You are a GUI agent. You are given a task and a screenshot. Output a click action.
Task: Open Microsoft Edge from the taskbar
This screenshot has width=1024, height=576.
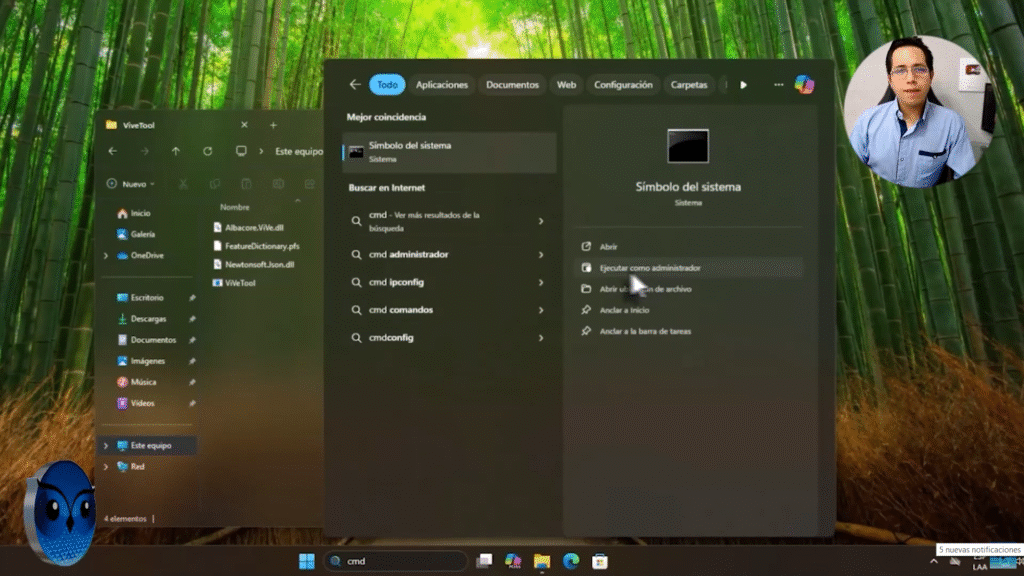[571, 561]
